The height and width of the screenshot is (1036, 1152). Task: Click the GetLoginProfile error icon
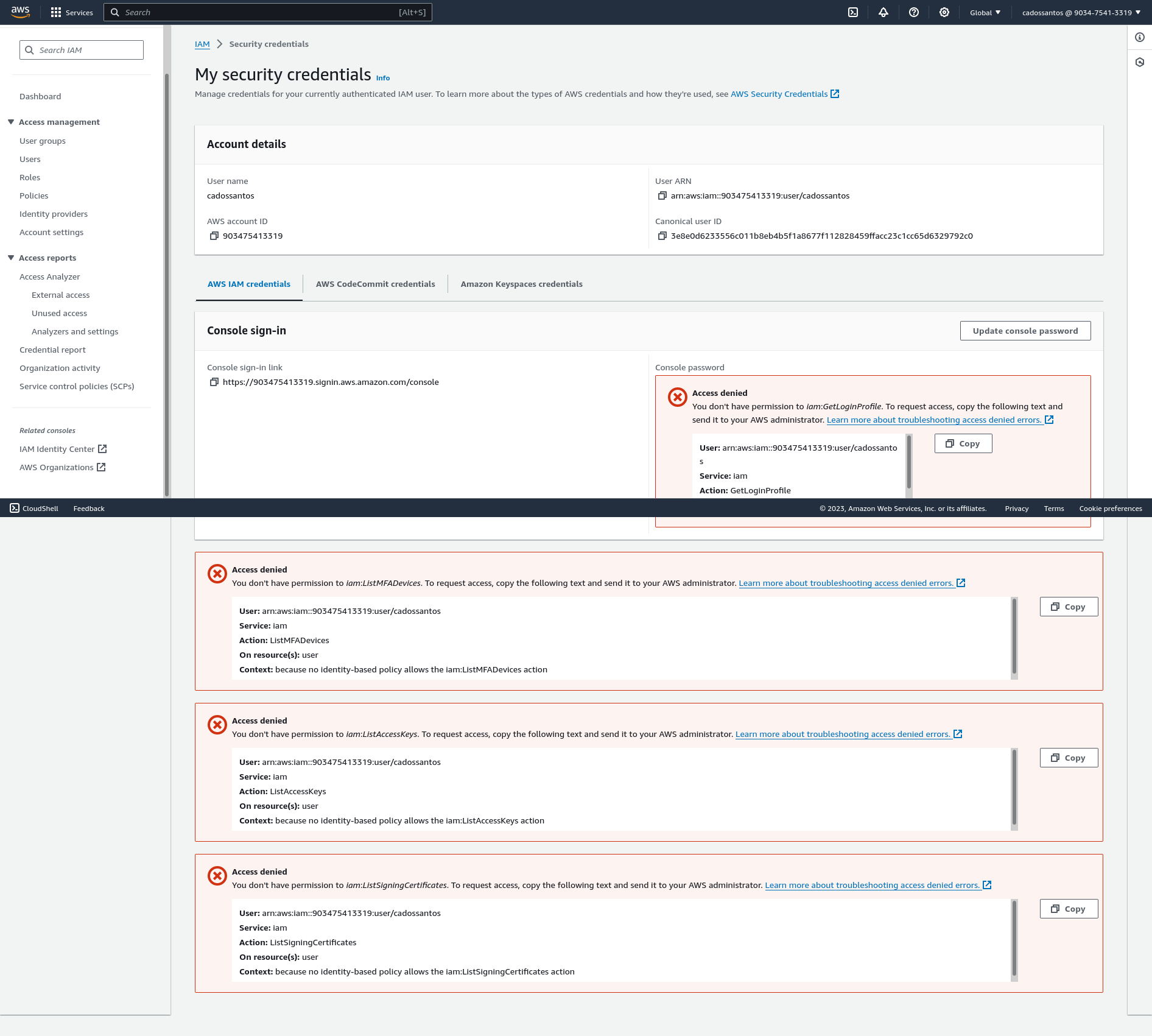[678, 397]
